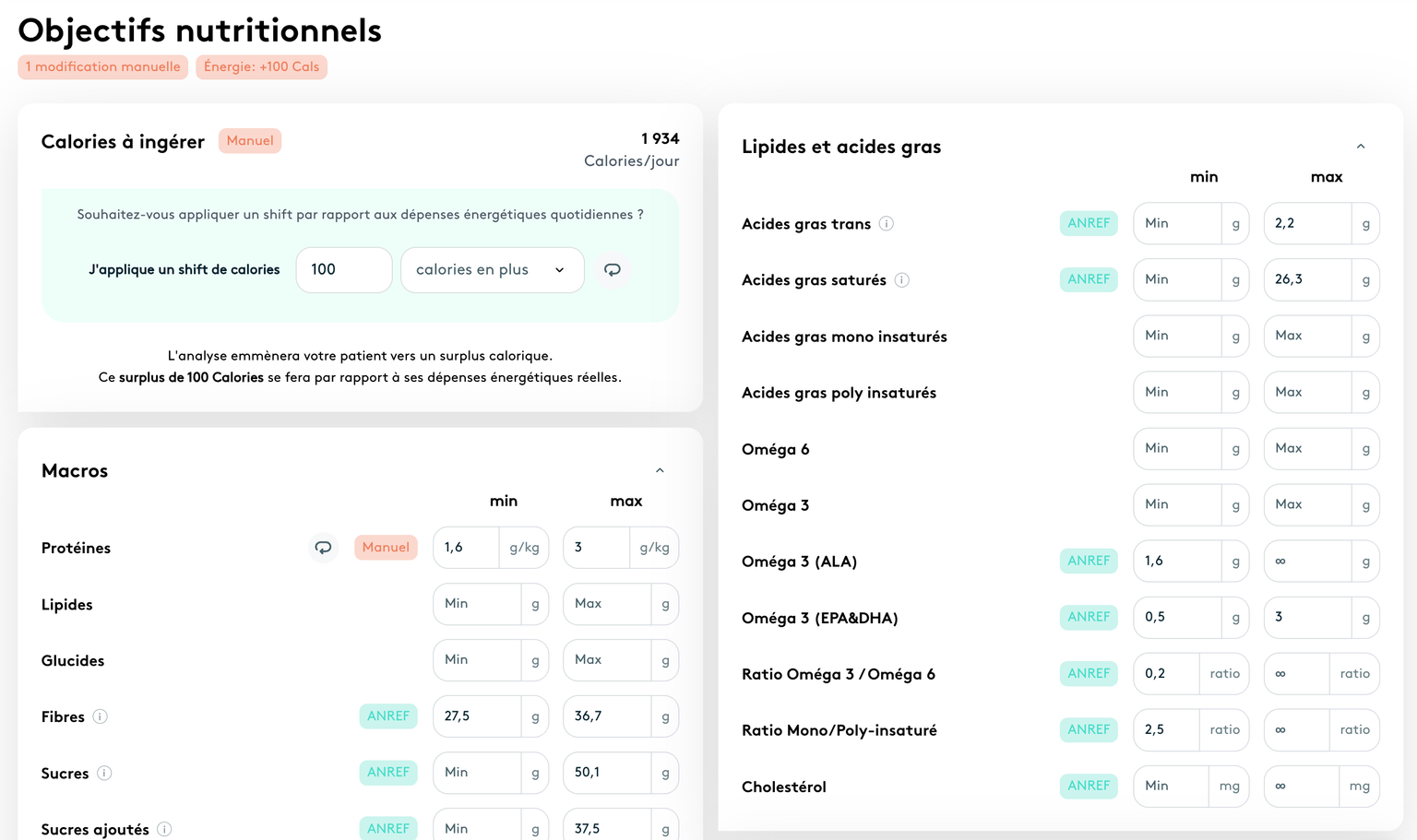This screenshot has width=1417, height=840.
Task: Collapse the Macros section
Action: (x=660, y=471)
